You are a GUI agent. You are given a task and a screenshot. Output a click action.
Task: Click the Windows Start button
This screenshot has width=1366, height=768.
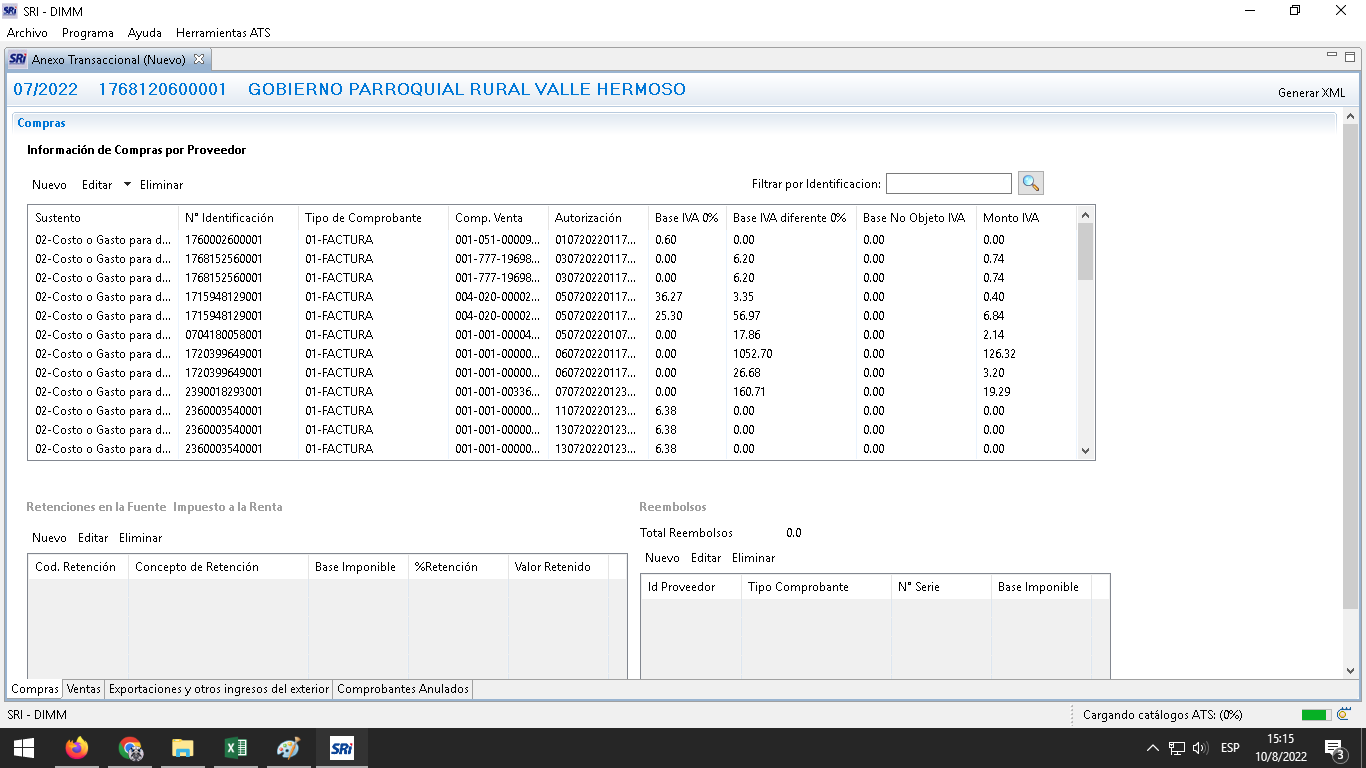[x=23, y=748]
